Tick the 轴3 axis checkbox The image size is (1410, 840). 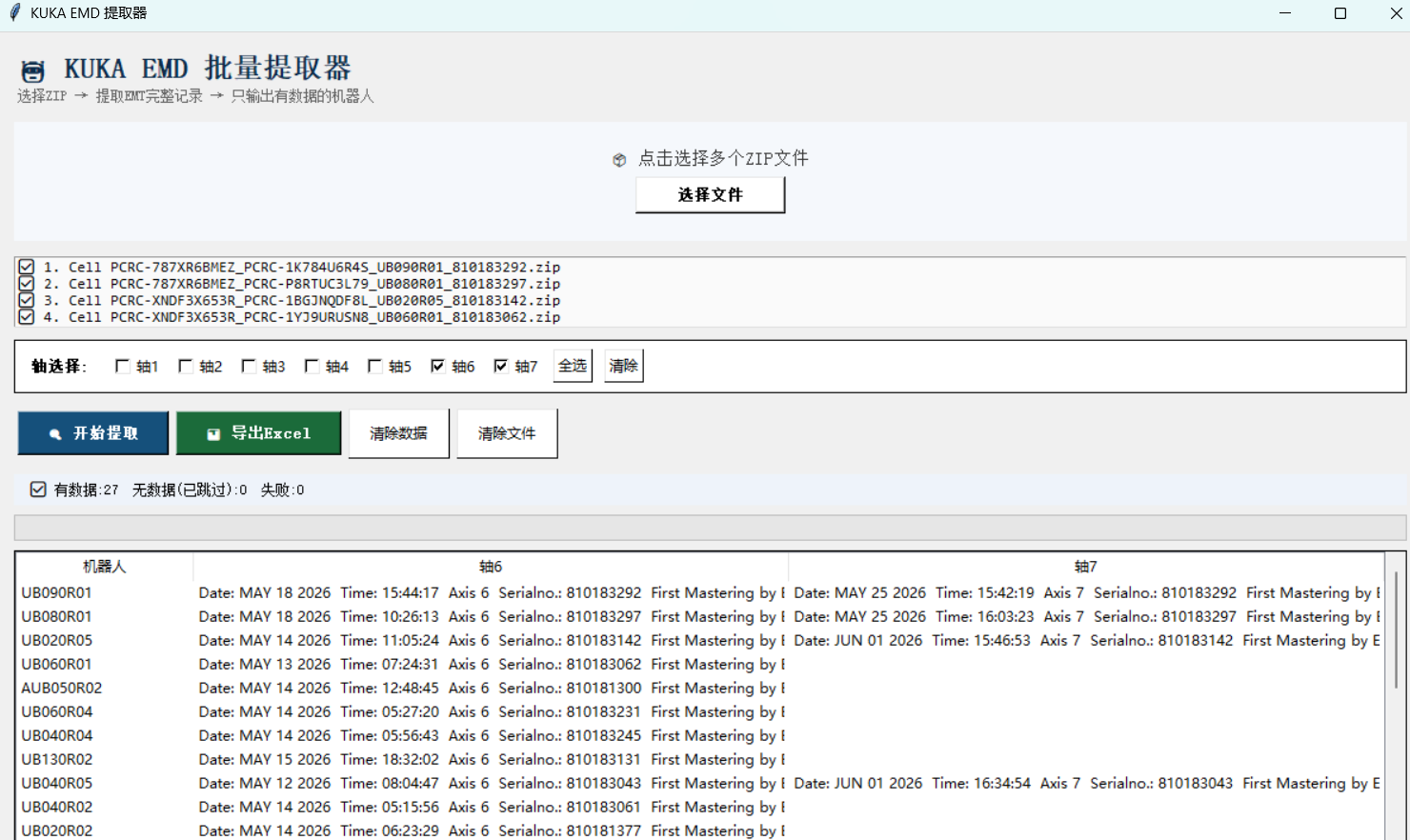point(249,367)
